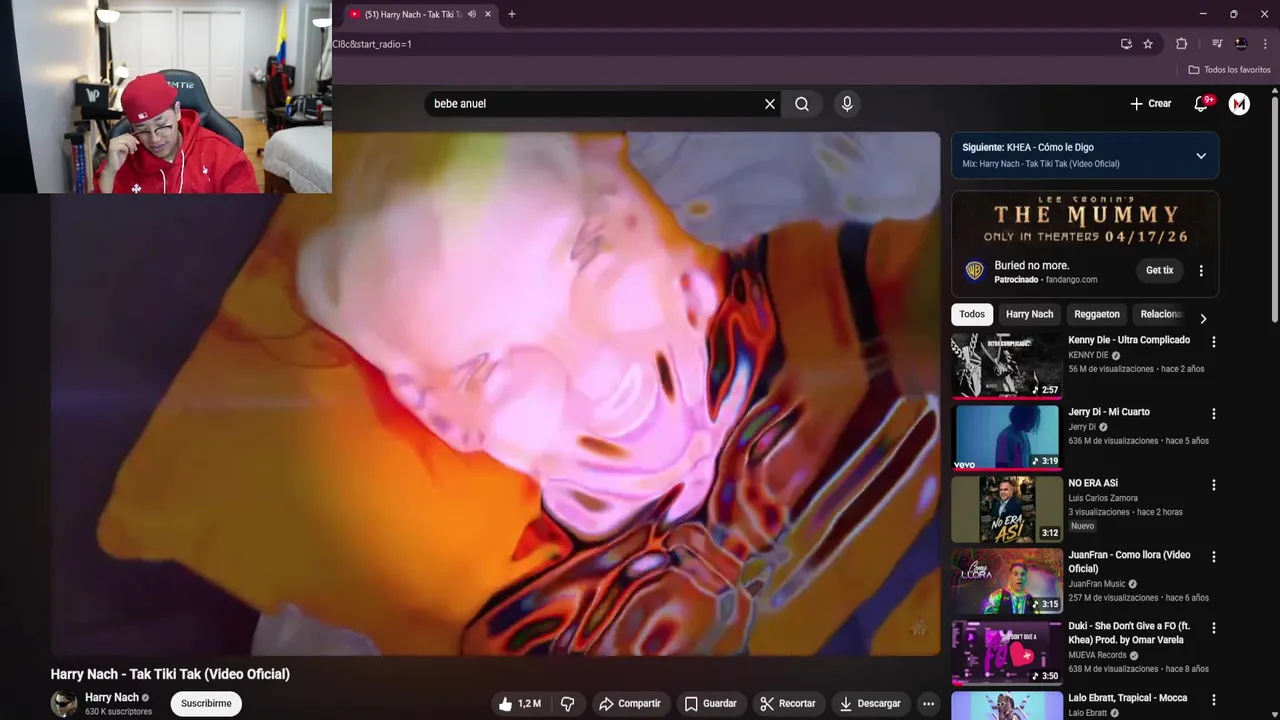Click the Crear button
The width and height of the screenshot is (1280, 720).
click(x=1151, y=104)
